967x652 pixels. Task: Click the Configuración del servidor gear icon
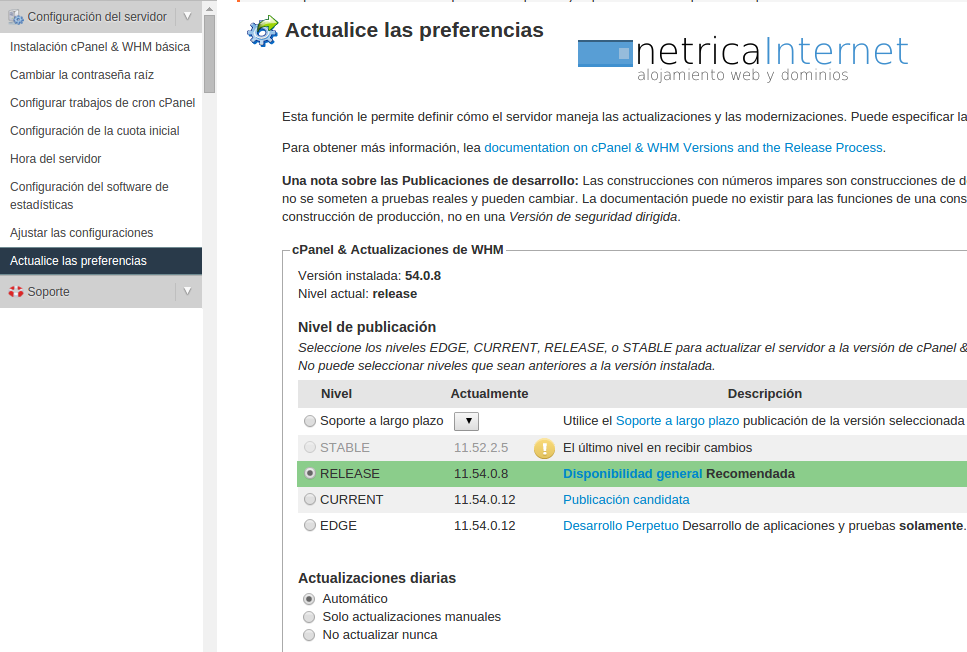point(16,17)
